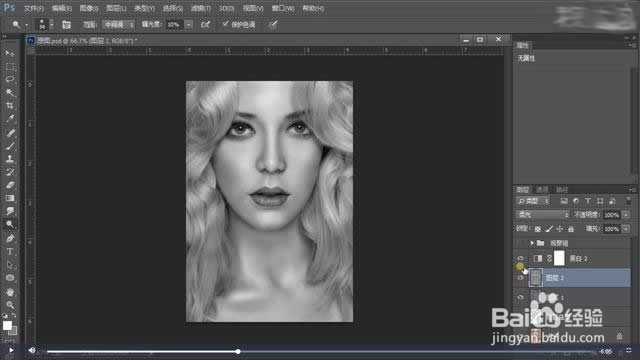The height and width of the screenshot is (360, 640).
Task: Select the Dodge tool in toolbox
Action: pos(10,224)
